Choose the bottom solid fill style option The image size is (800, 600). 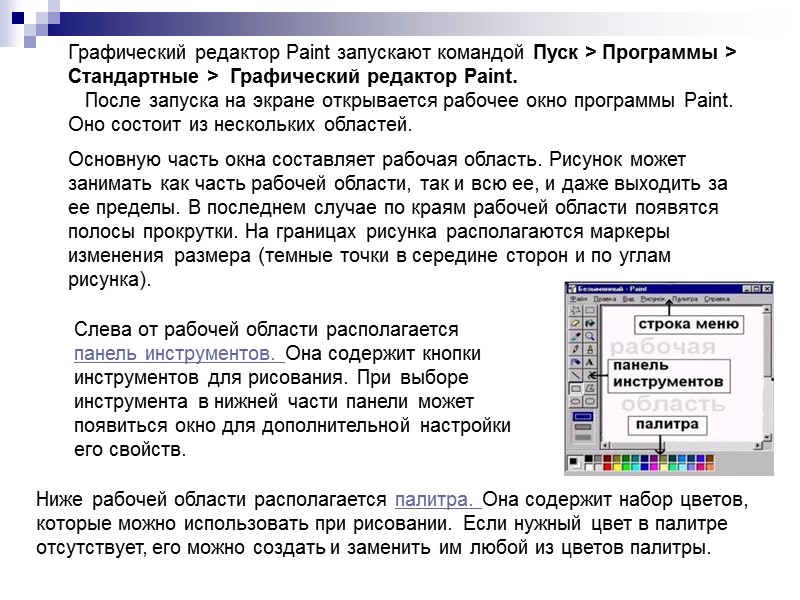point(583,437)
